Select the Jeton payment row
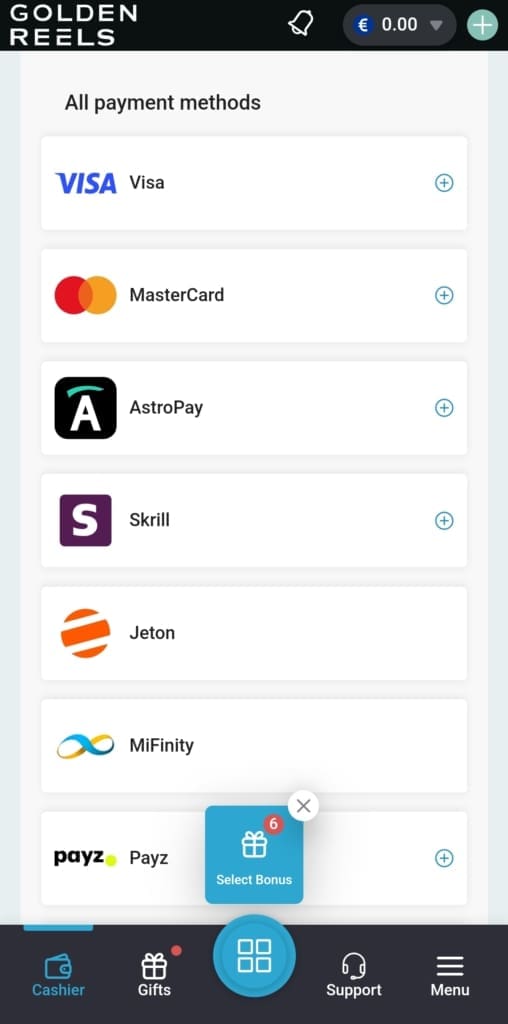The width and height of the screenshot is (508, 1024). (x=254, y=633)
